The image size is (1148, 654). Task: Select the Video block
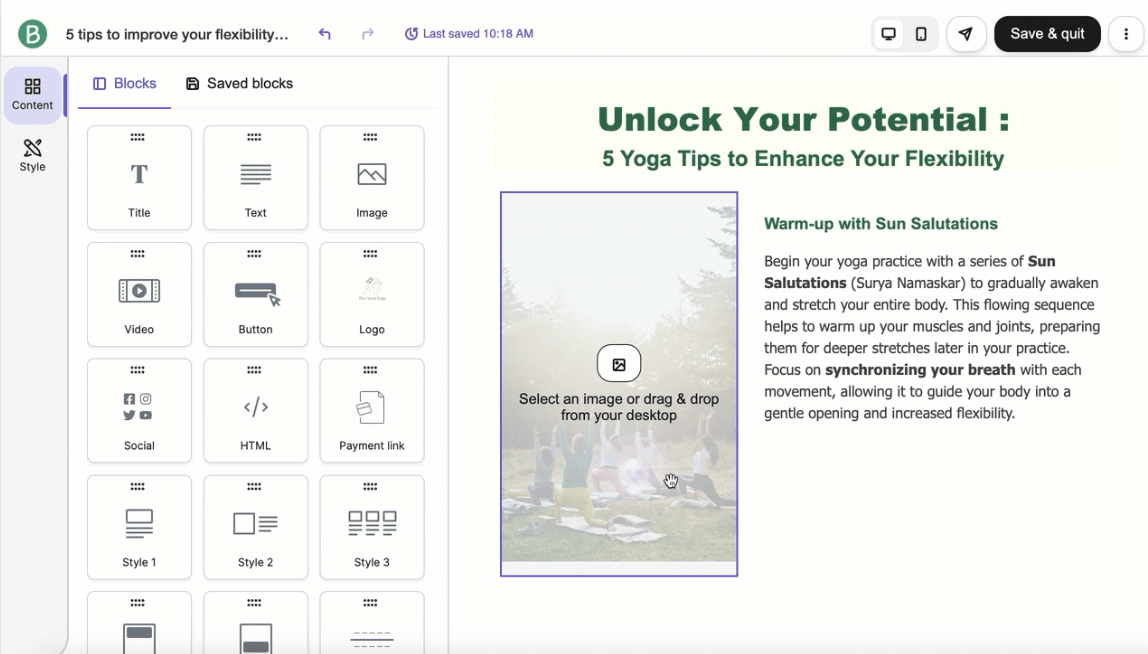(139, 294)
